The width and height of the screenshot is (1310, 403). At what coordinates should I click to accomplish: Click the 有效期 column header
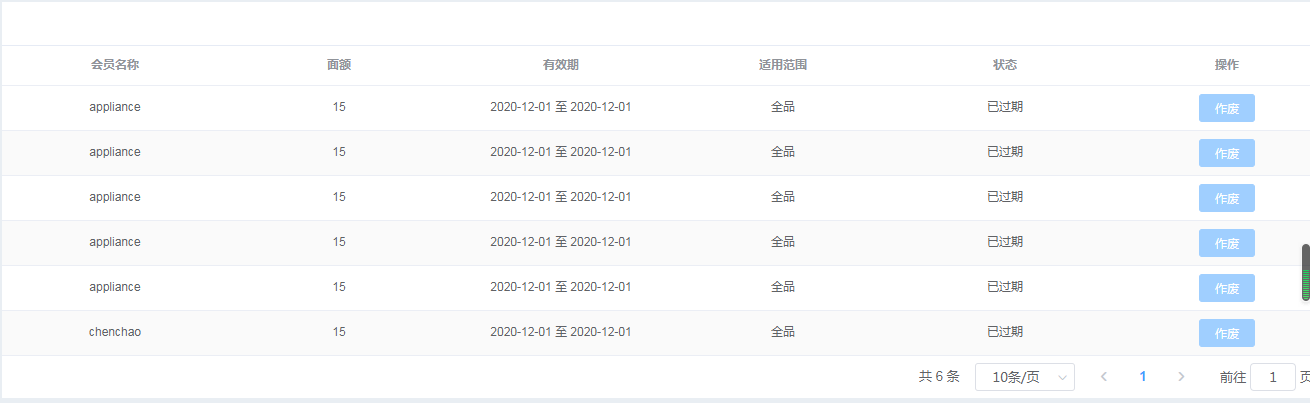coord(561,65)
